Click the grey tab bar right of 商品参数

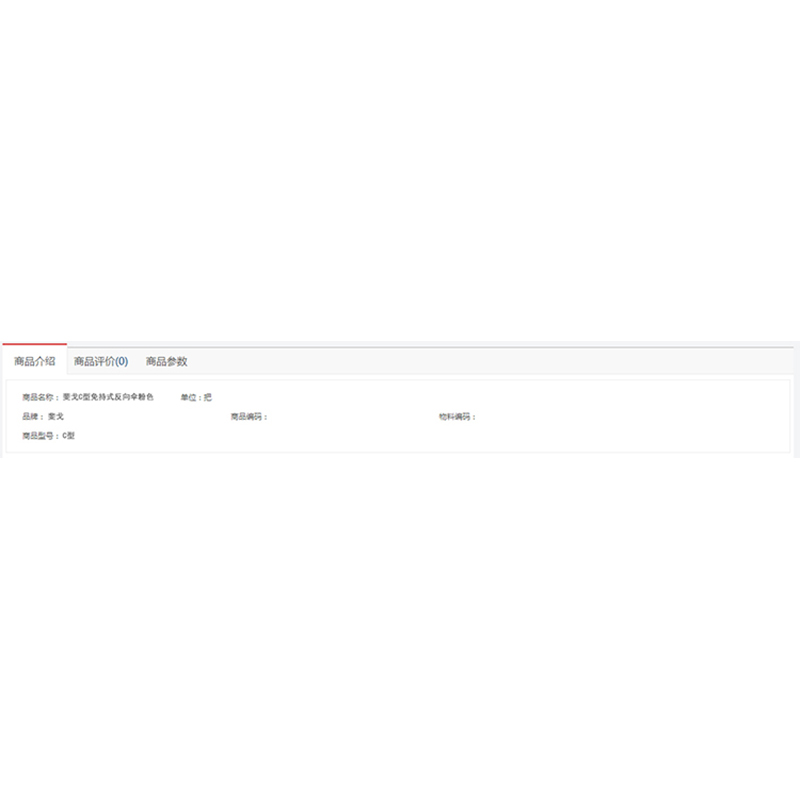coord(500,361)
